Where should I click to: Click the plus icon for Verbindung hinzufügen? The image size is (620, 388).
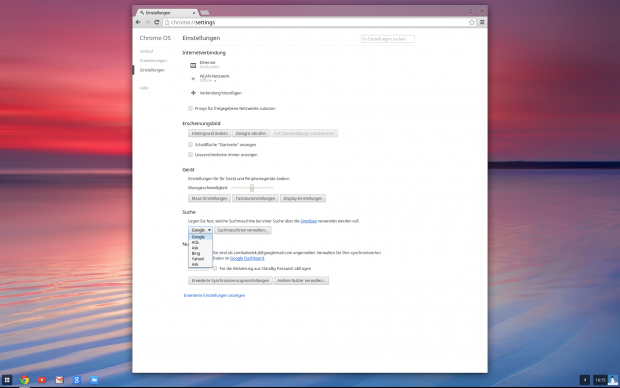pos(193,93)
